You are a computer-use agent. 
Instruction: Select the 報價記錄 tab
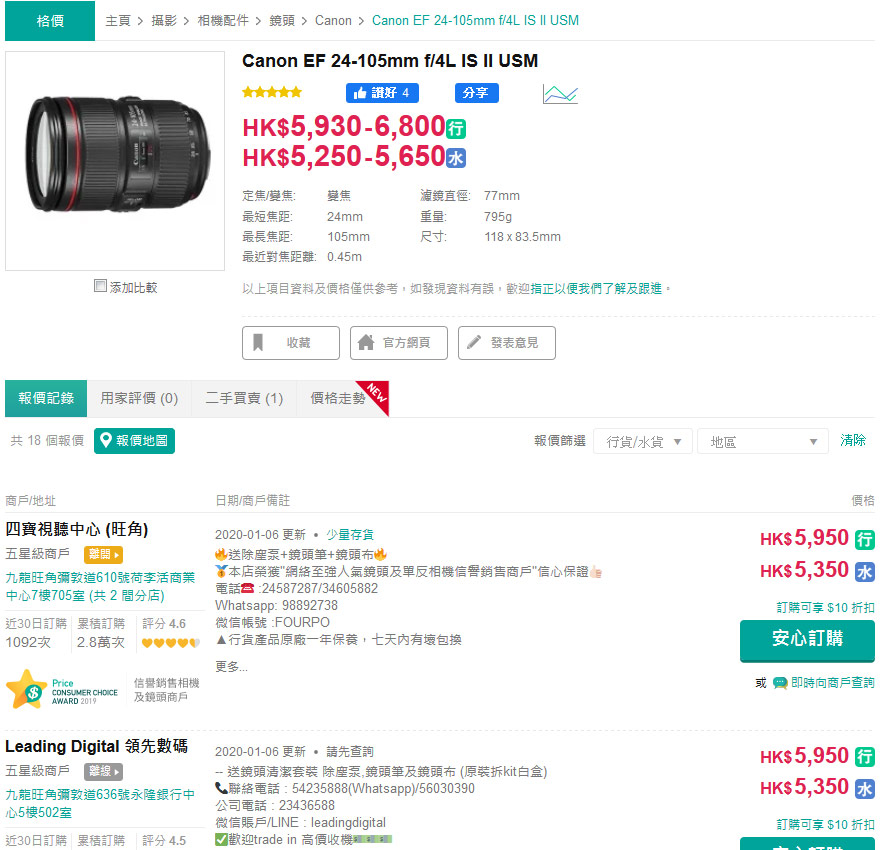46,398
